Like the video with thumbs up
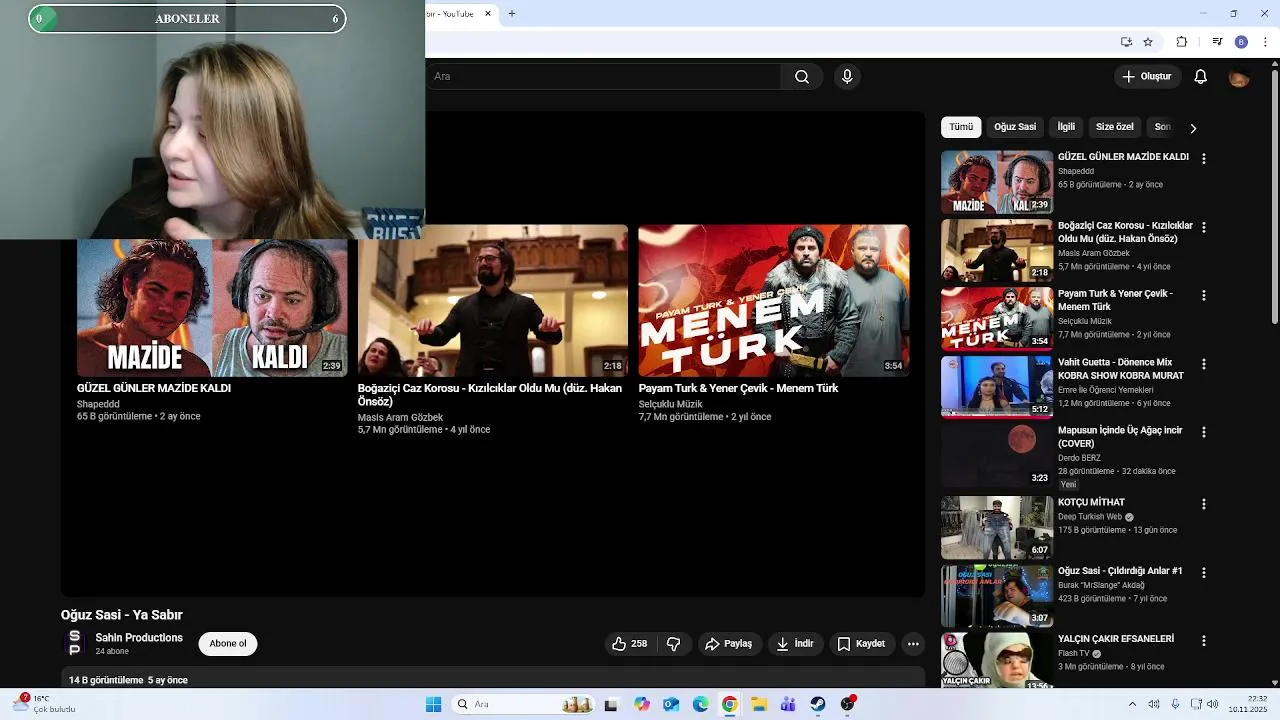The image size is (1280, 720). (x=630, y=644)
